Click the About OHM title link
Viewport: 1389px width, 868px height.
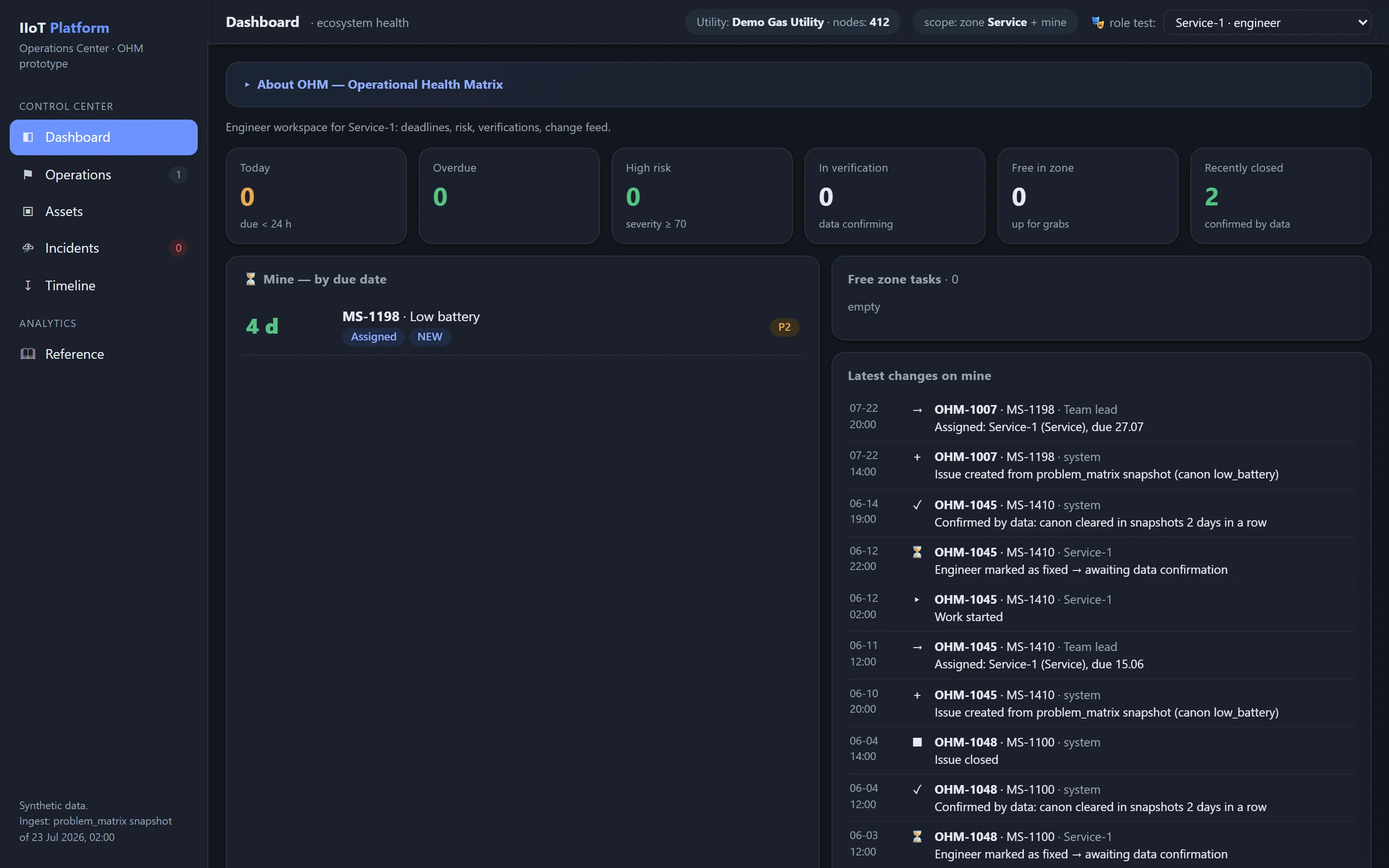(380, 84)
